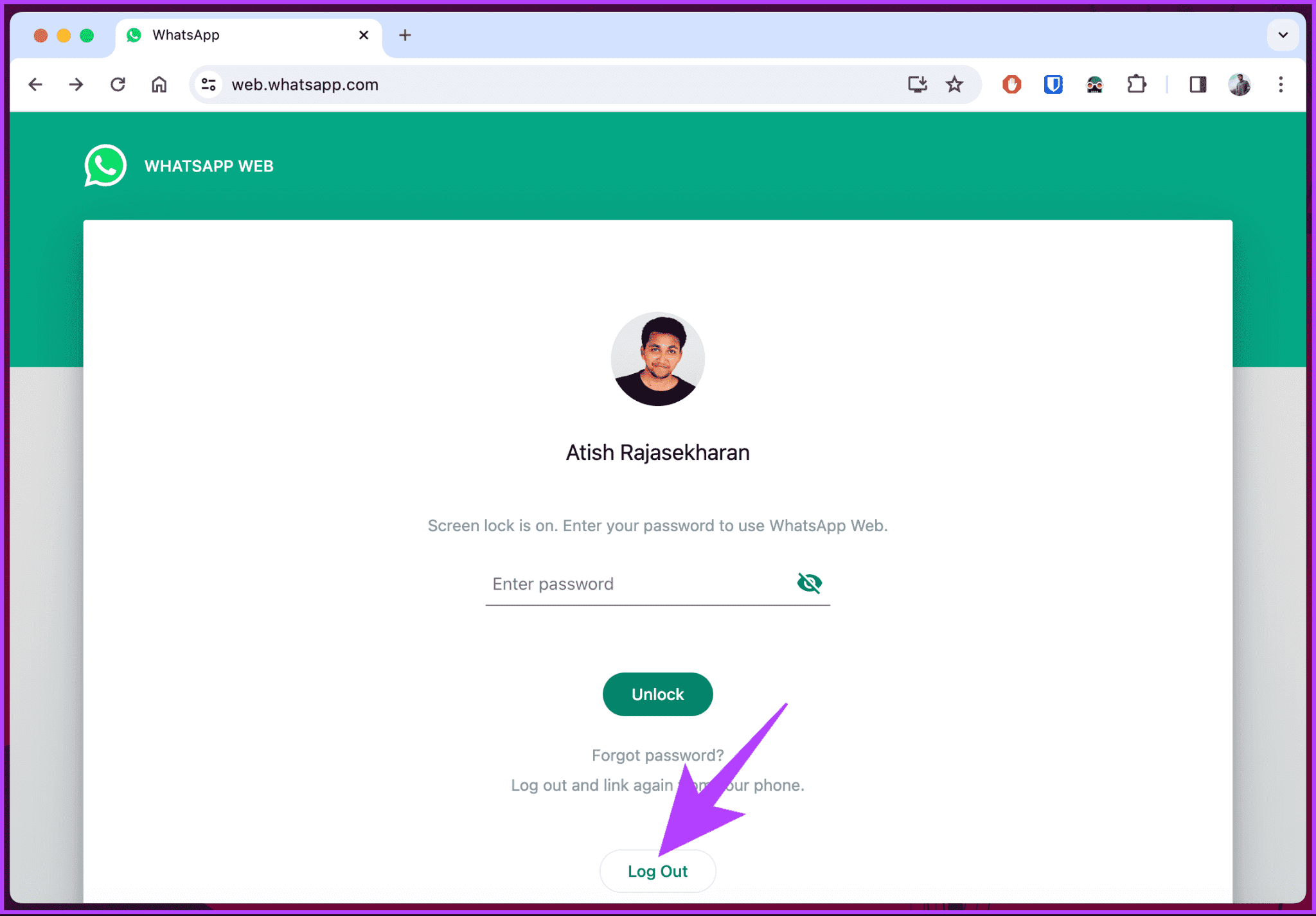Image resolution: width=1316 pixels, height=916 pixels.
Task: Click the Unlock button
Action: point(658,694)
